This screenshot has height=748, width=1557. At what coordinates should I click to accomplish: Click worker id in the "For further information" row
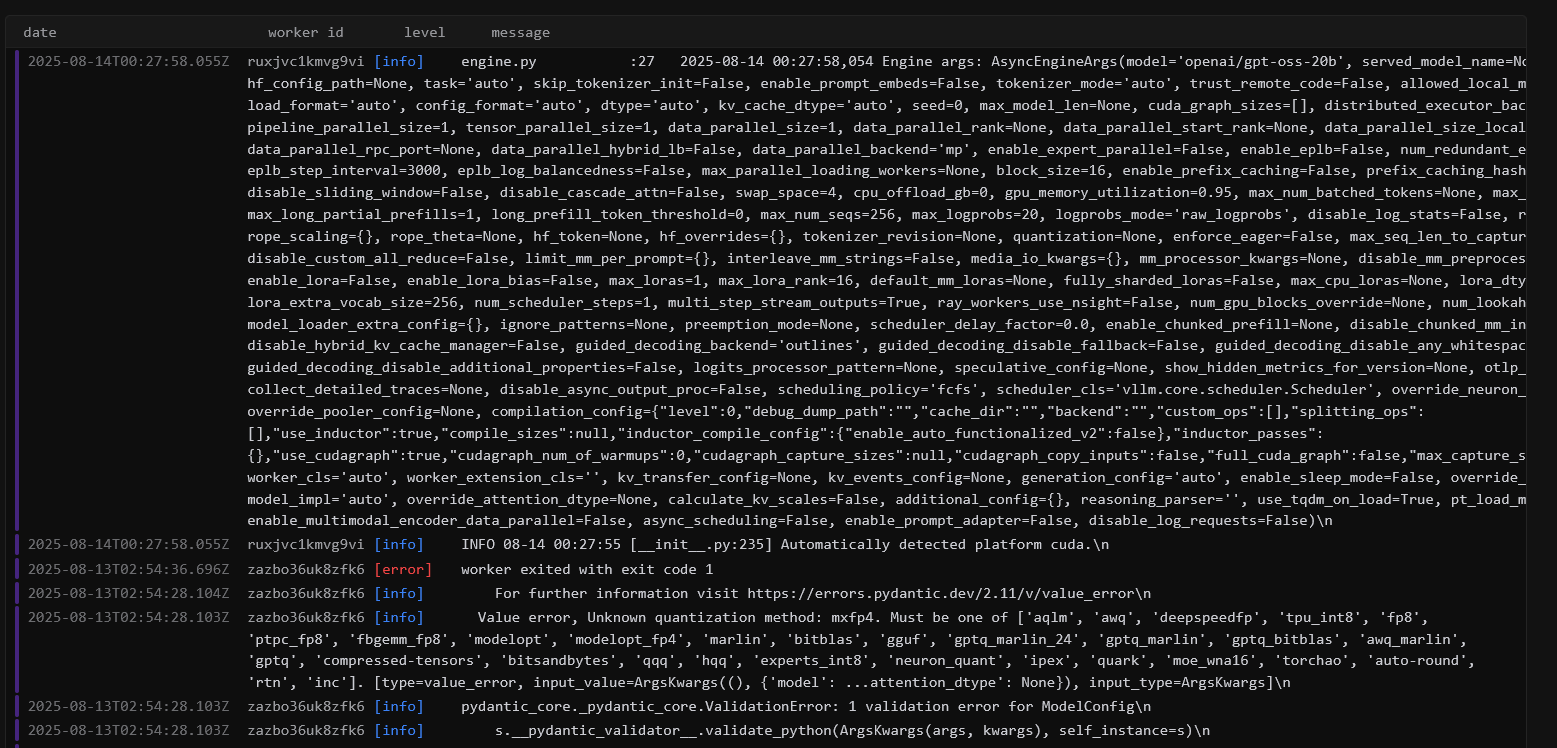coord(306,593)
